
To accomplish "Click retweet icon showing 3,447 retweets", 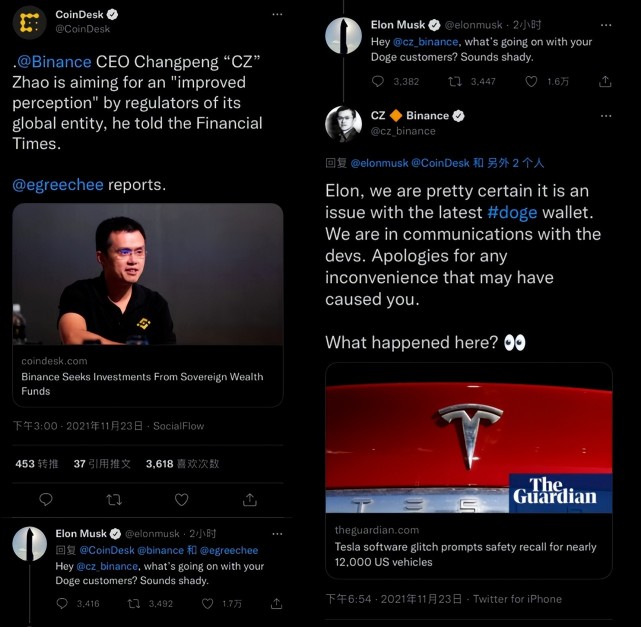I will (453, 82).
